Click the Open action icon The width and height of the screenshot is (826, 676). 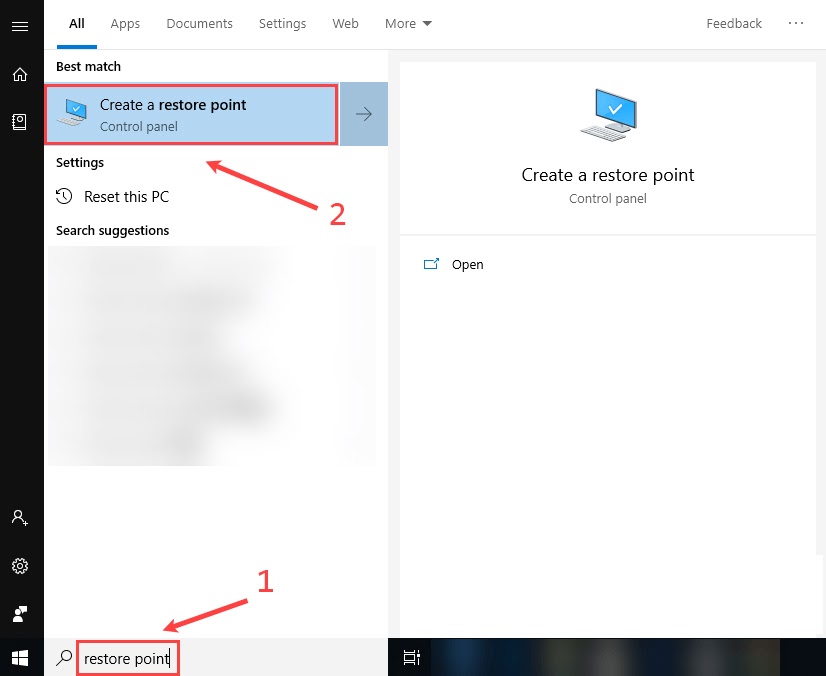click(x=431, y=264)
